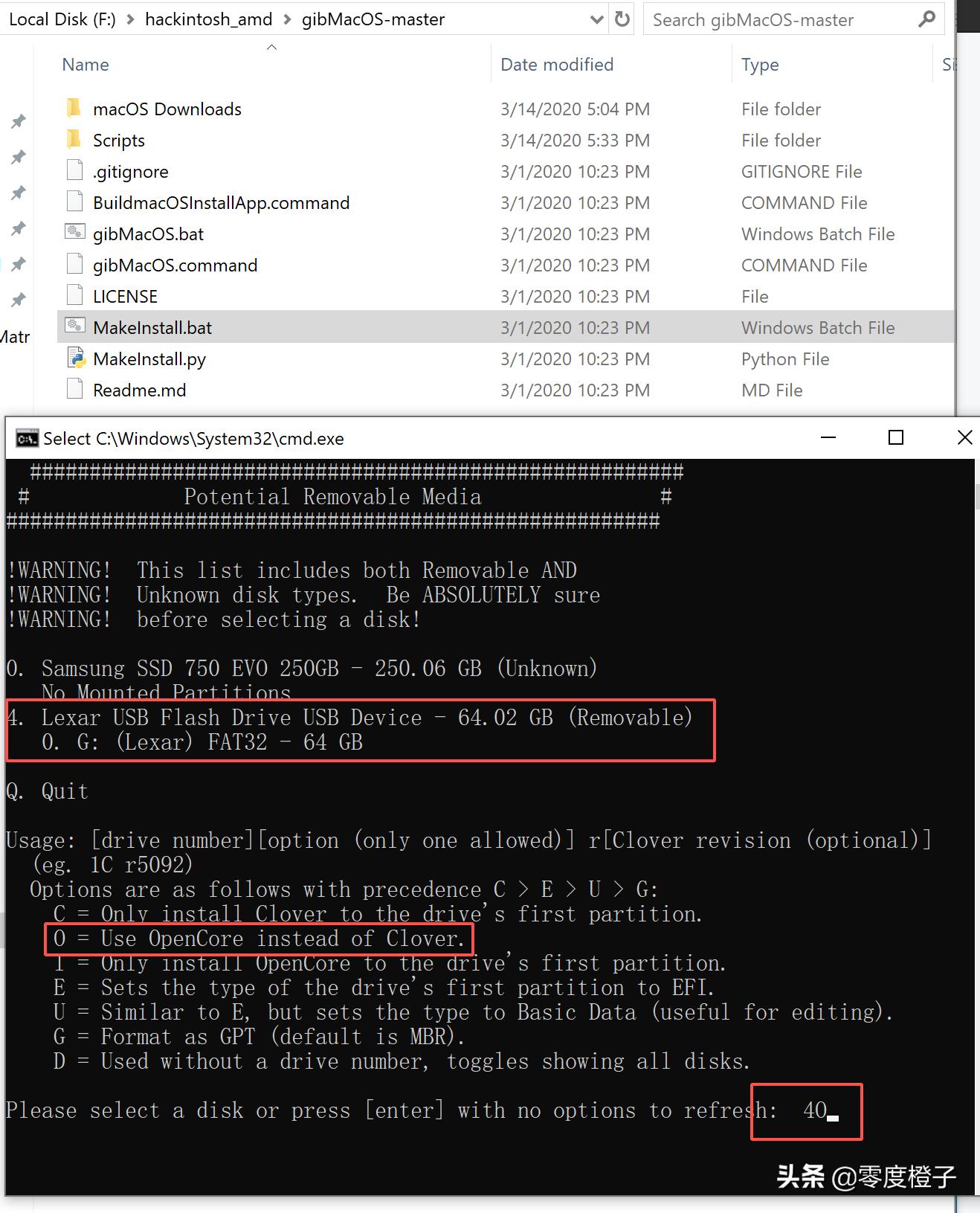Click the cmd.exe window title icon

click(x=28, y=439)
